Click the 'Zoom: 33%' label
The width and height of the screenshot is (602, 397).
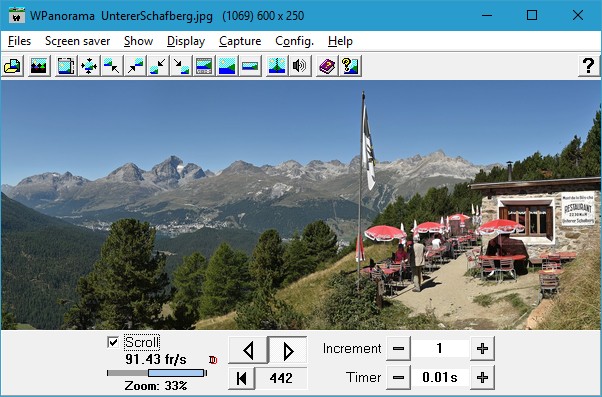coord(156,385)
